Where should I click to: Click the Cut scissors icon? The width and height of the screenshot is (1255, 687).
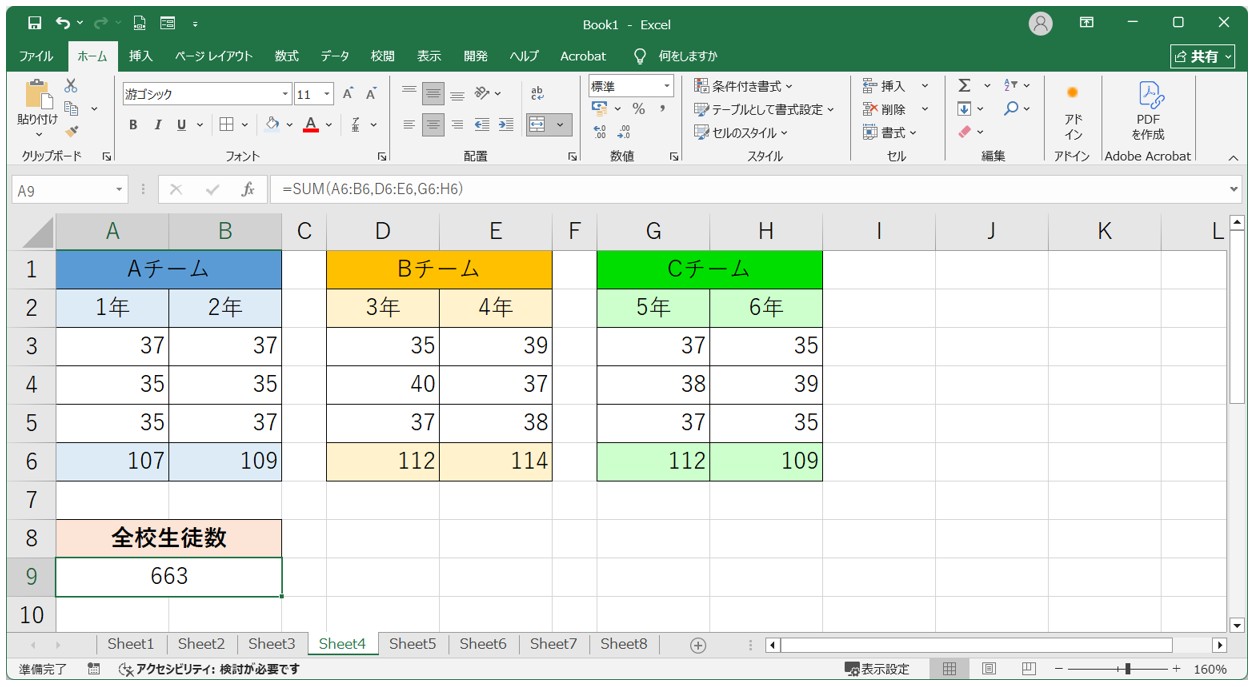[x=71, y=86]
